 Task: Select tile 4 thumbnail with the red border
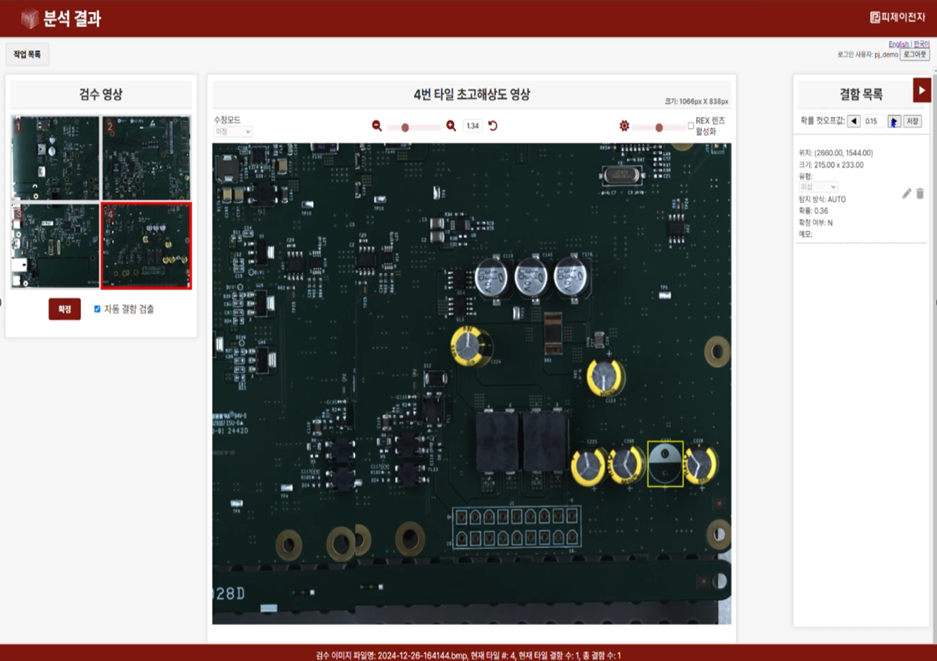coord(146,246)
